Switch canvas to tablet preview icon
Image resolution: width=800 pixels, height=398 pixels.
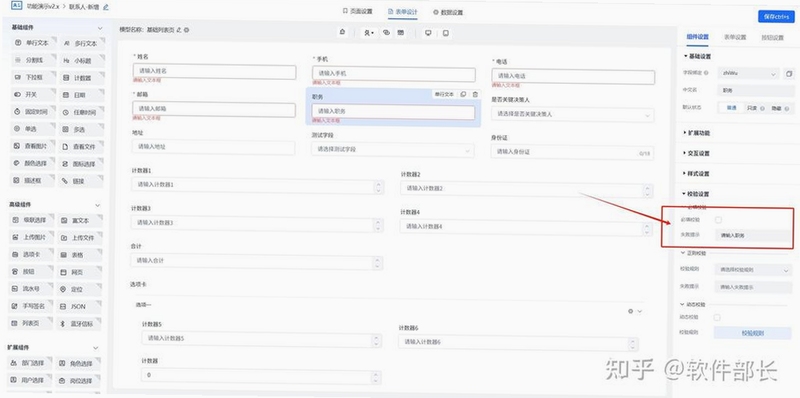[x=446, y=33]
